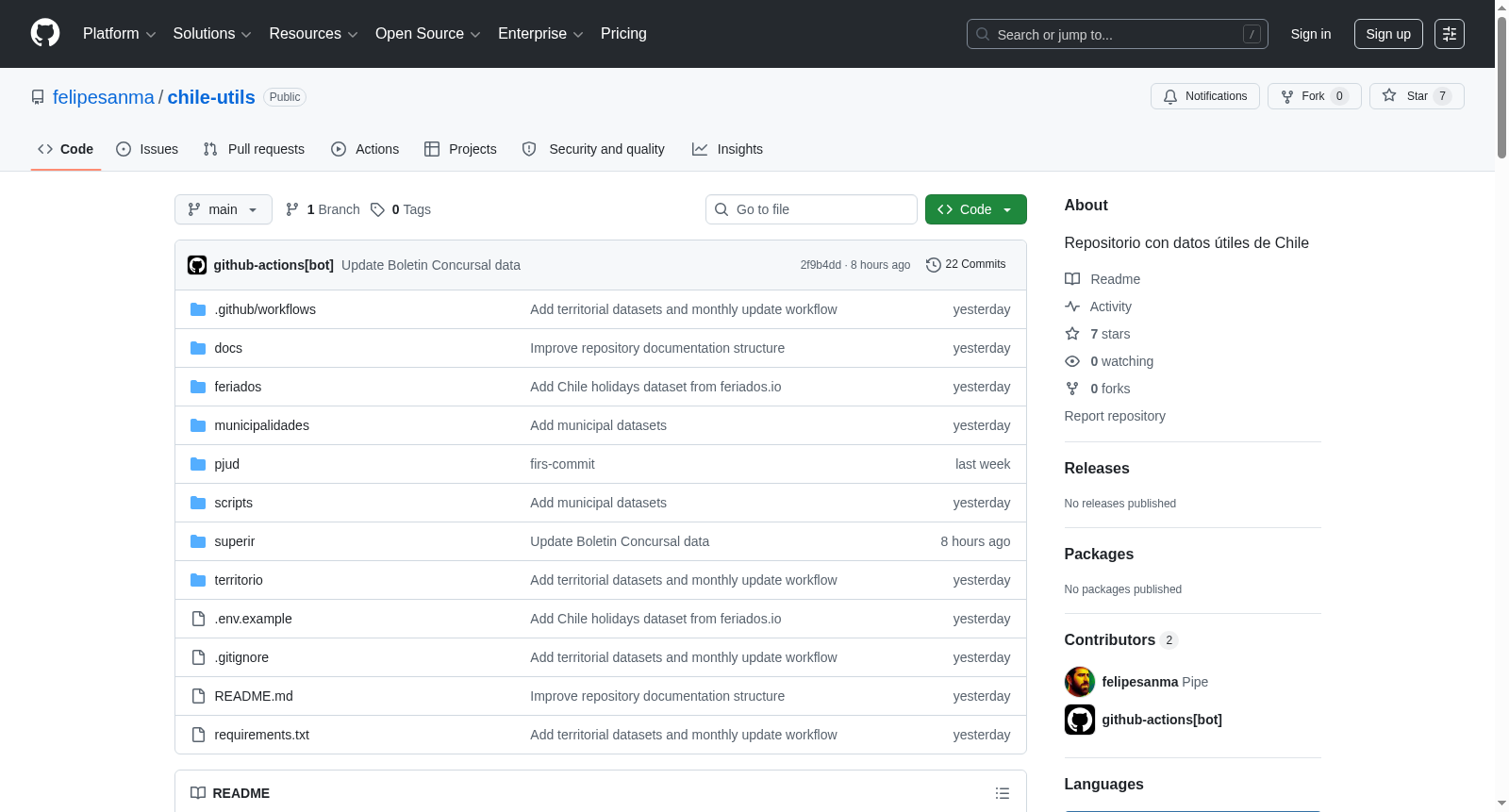The height and width of the screenshot is (812, 1509).
Task: Expand the Enterprise menu
Action: [x=540, y=34]
